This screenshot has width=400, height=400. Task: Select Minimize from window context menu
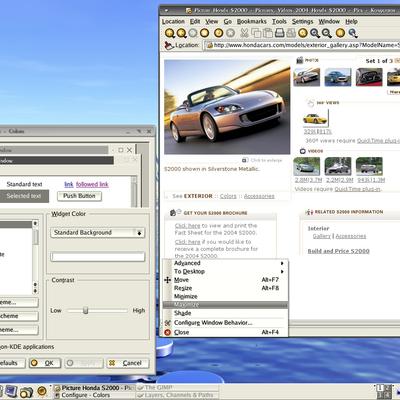225,296
